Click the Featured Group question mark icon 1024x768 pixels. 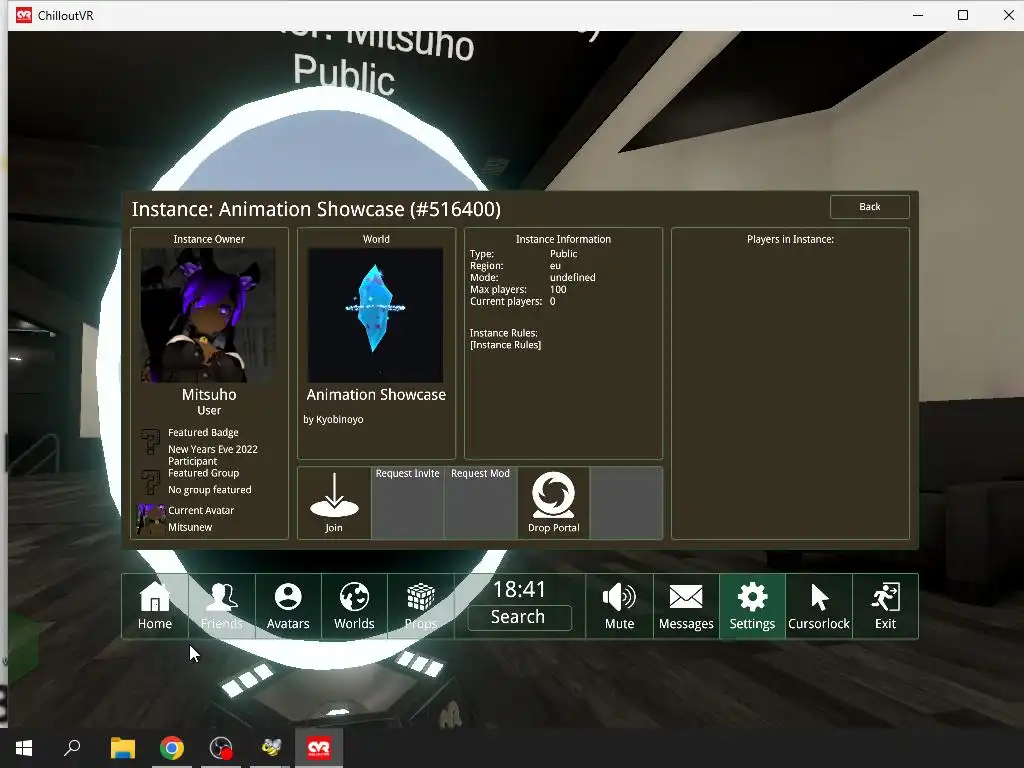click(151, 482)
